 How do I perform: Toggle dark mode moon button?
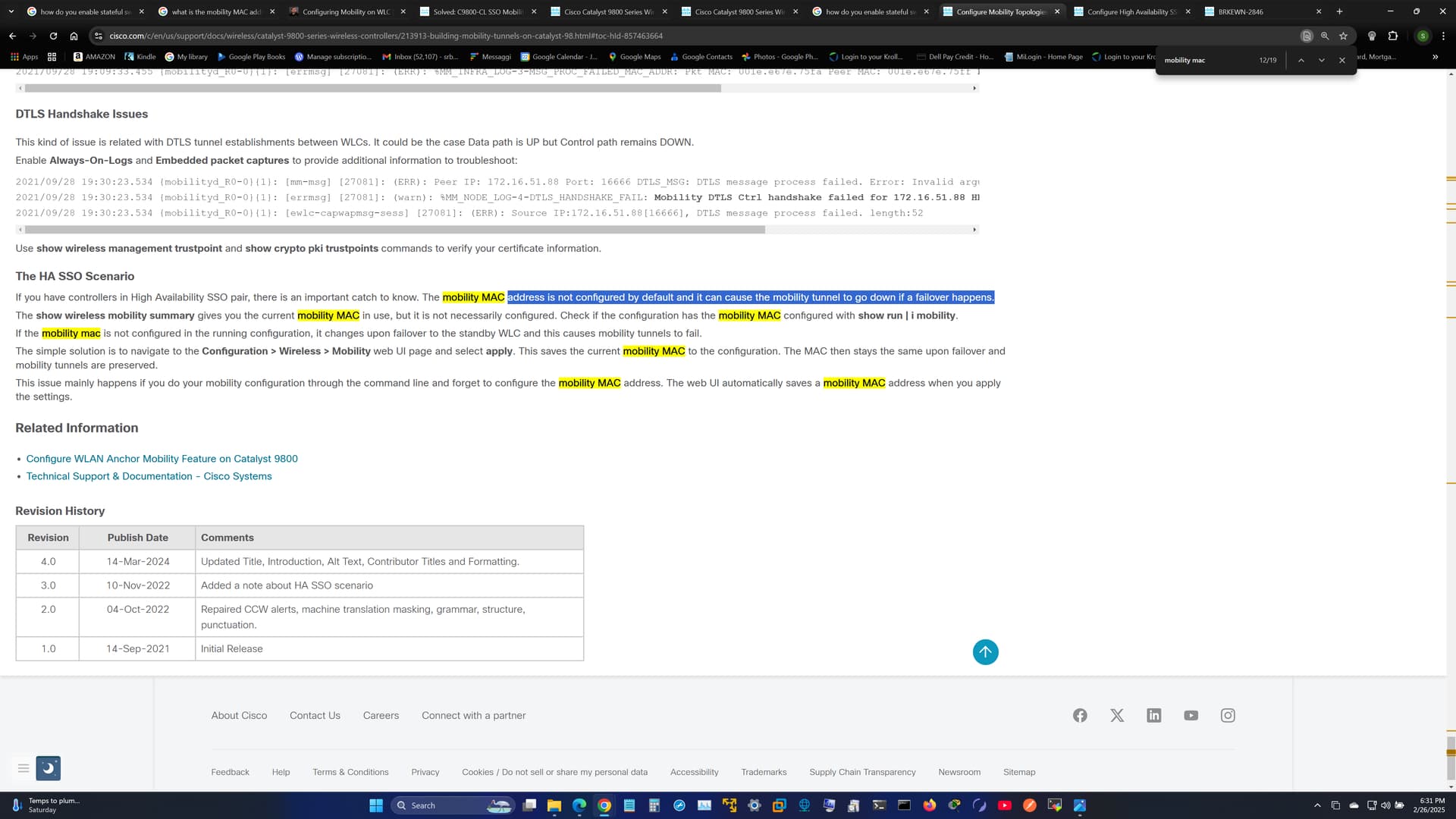tap(49, 768)
